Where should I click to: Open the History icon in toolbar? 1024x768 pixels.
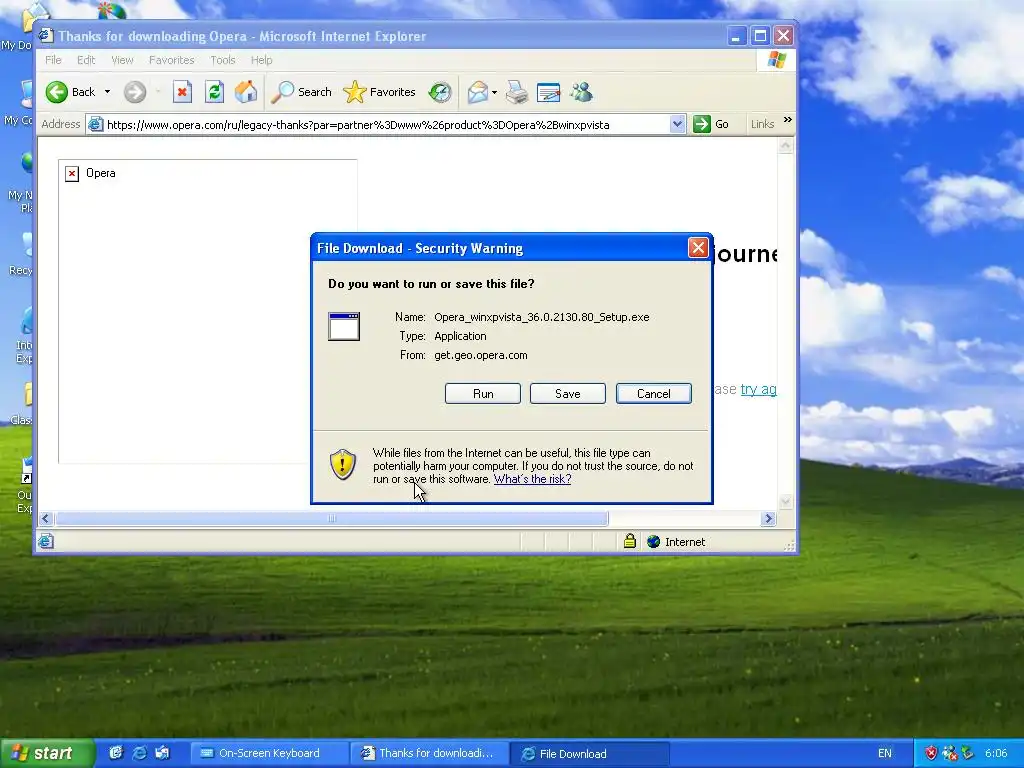tap(440, 92)
